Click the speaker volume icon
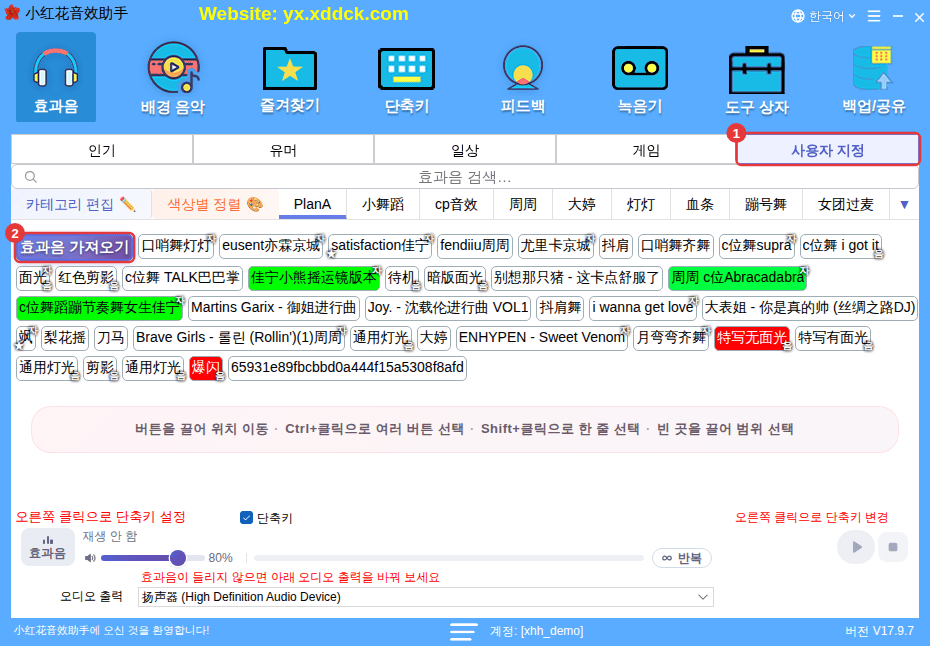 (x=90, y=558)
